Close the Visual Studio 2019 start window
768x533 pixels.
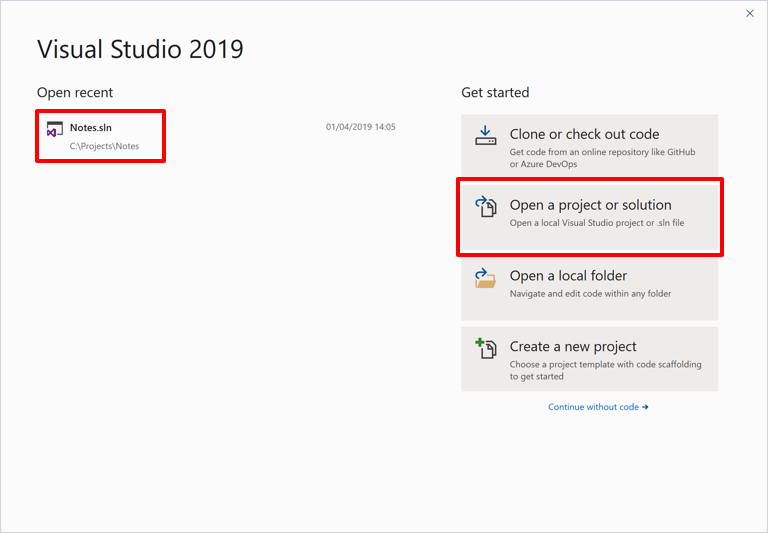750,13
